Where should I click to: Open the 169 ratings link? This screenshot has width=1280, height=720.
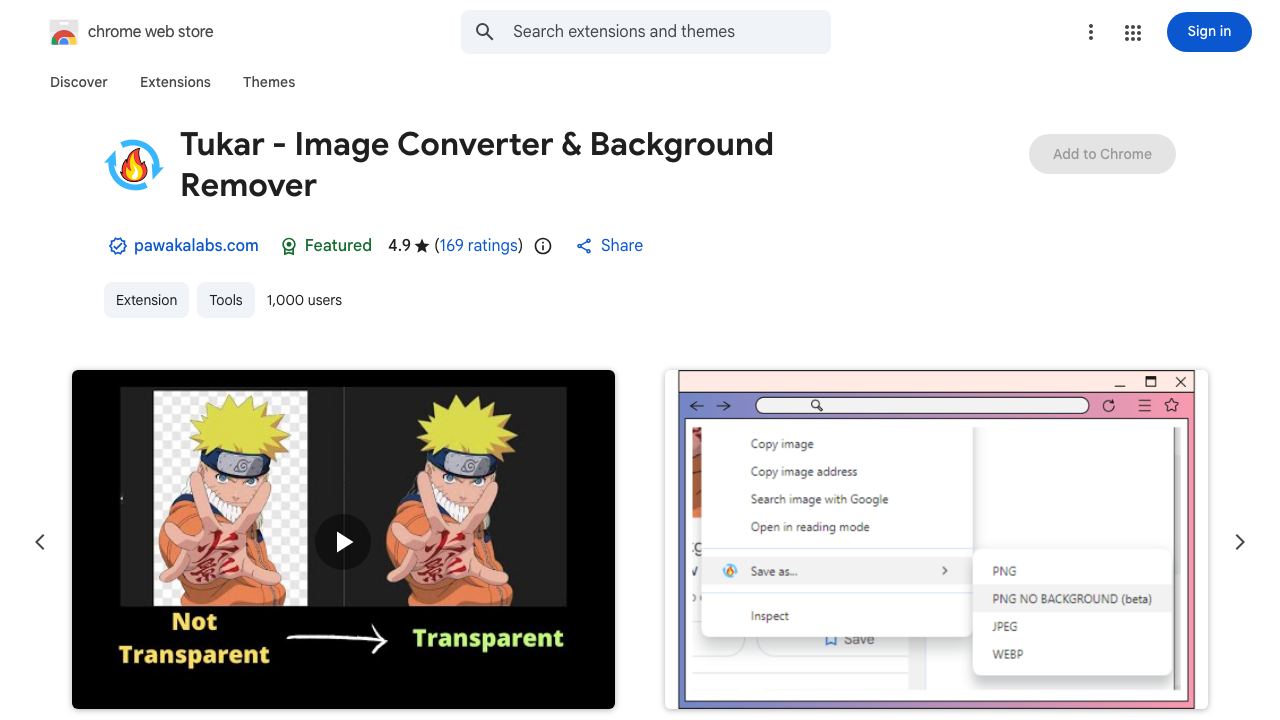[x=479, y=246]
